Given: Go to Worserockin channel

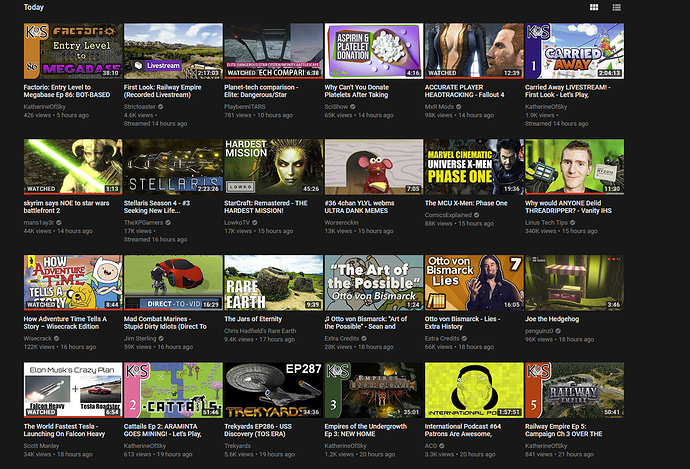Looking at the screenshot, I should pyautogui.click(x=341, y=222).
